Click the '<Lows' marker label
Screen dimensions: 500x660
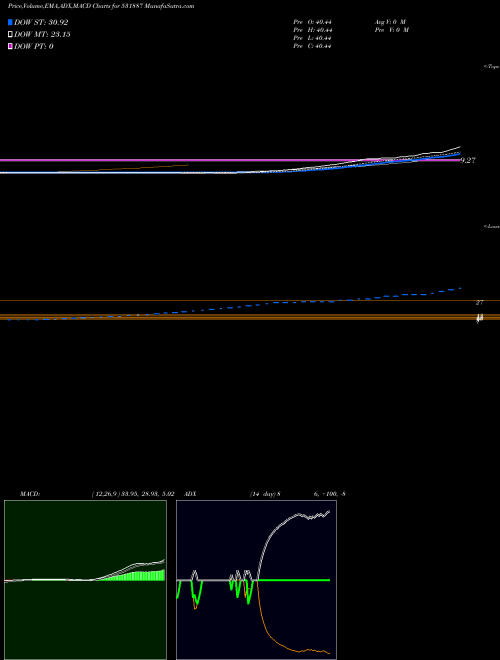[x=492, y=226]
